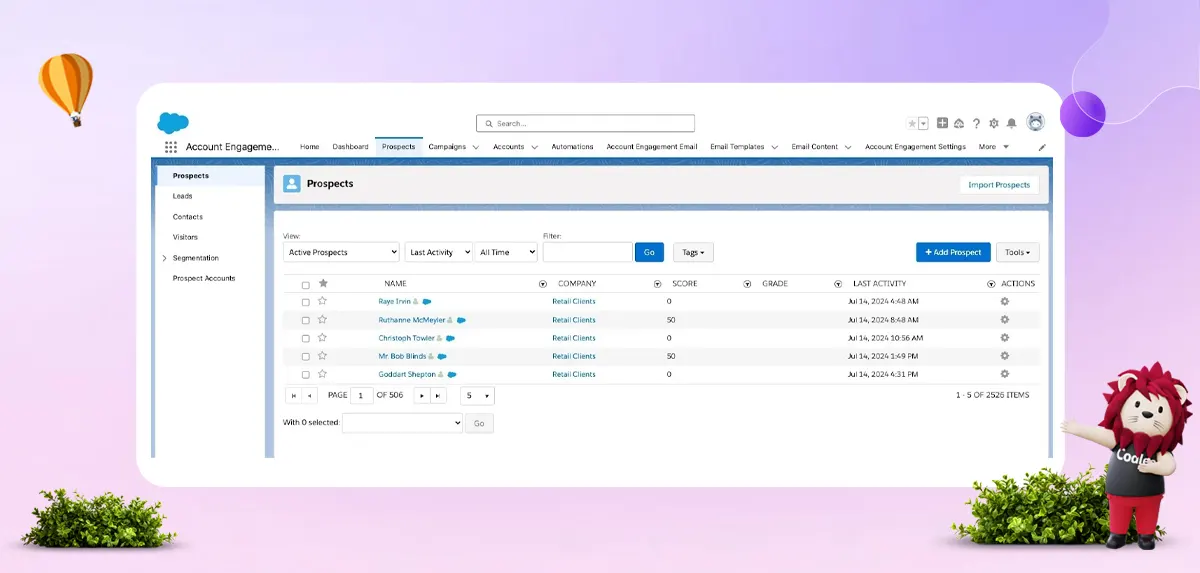Click the Add Prospect button

(953, 252)
